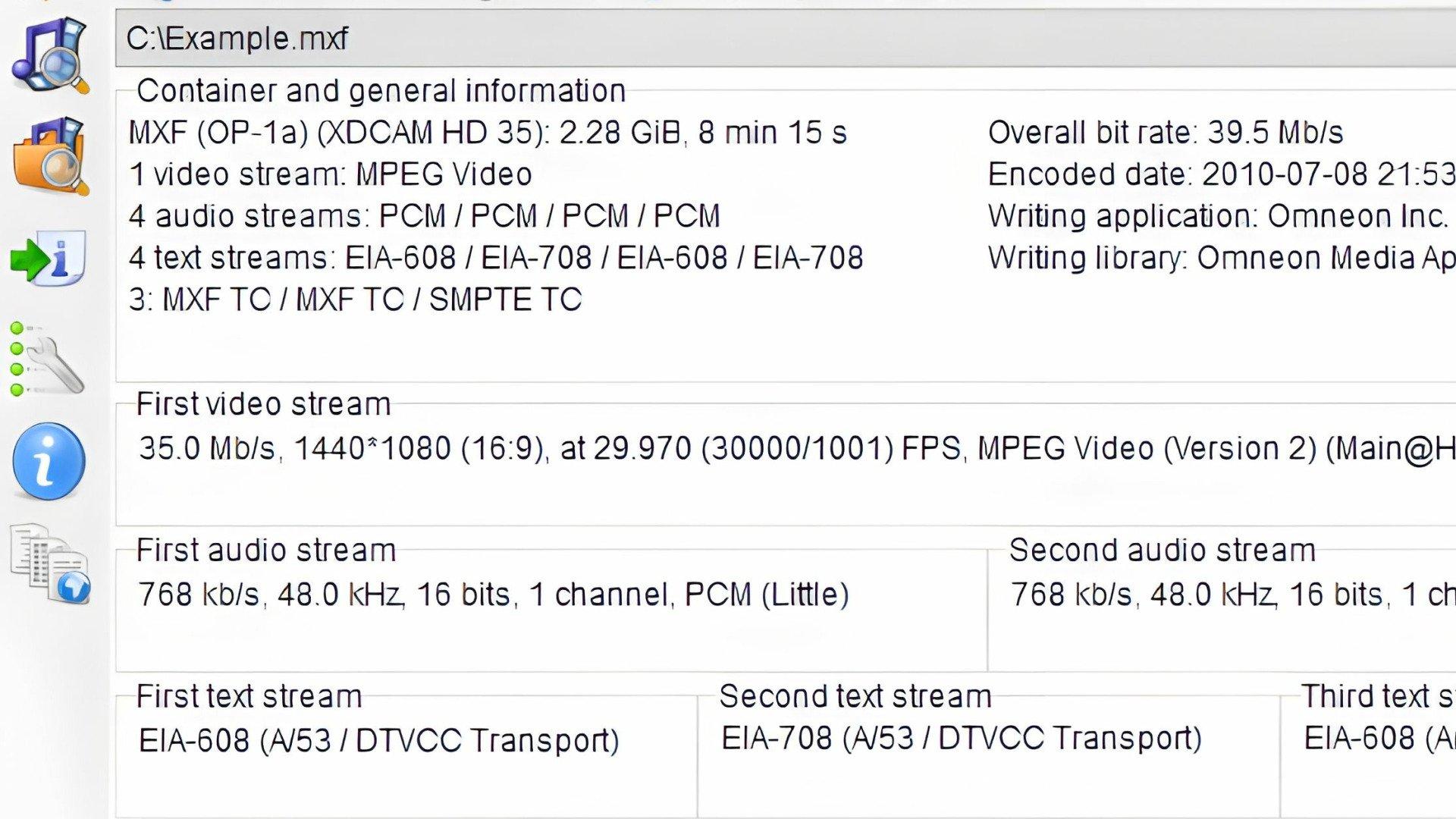Select the C:\Example.mxf file path field

pos(786,39)
